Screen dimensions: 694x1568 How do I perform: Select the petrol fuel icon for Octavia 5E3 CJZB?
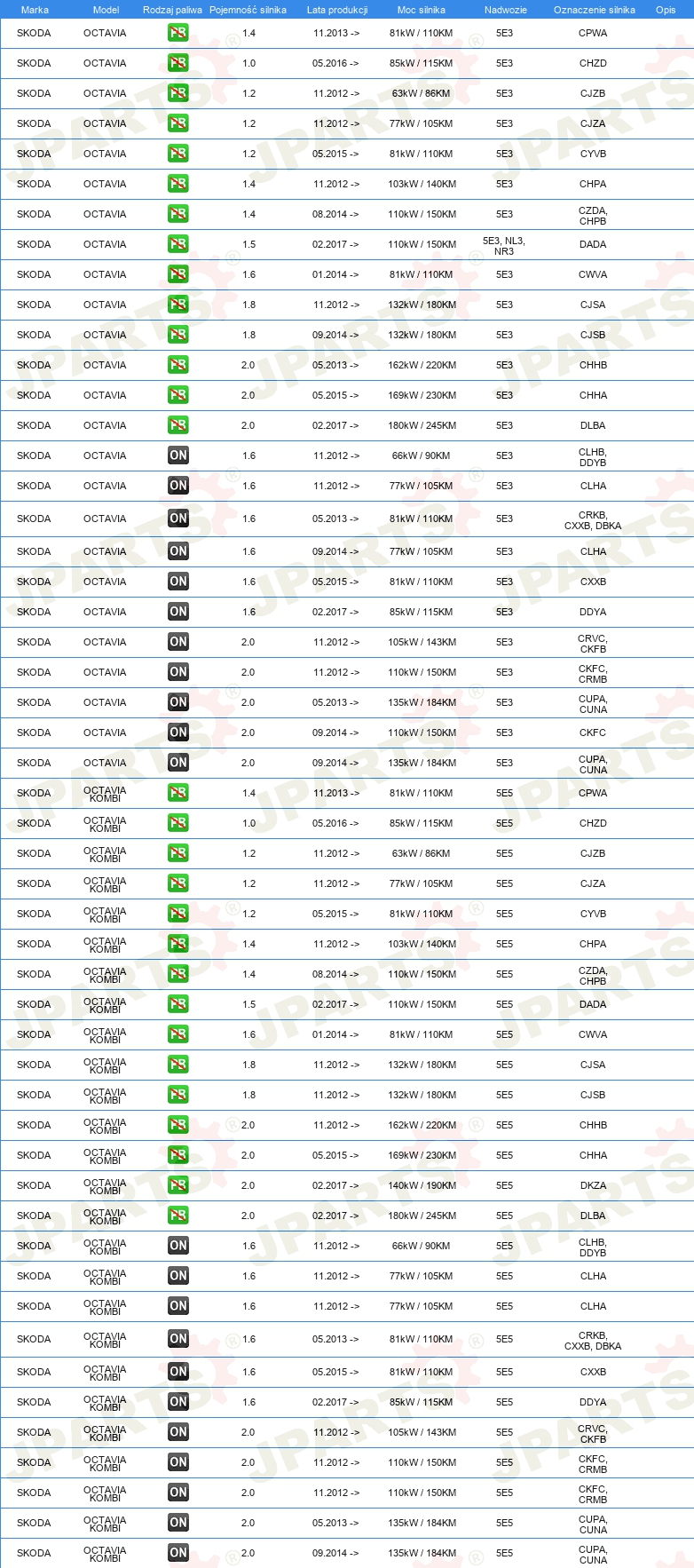(178, 93)
